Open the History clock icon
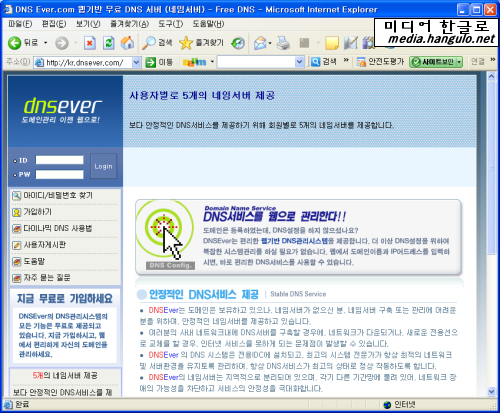This screenshot has height=413, width=500. tap(238, 43)
